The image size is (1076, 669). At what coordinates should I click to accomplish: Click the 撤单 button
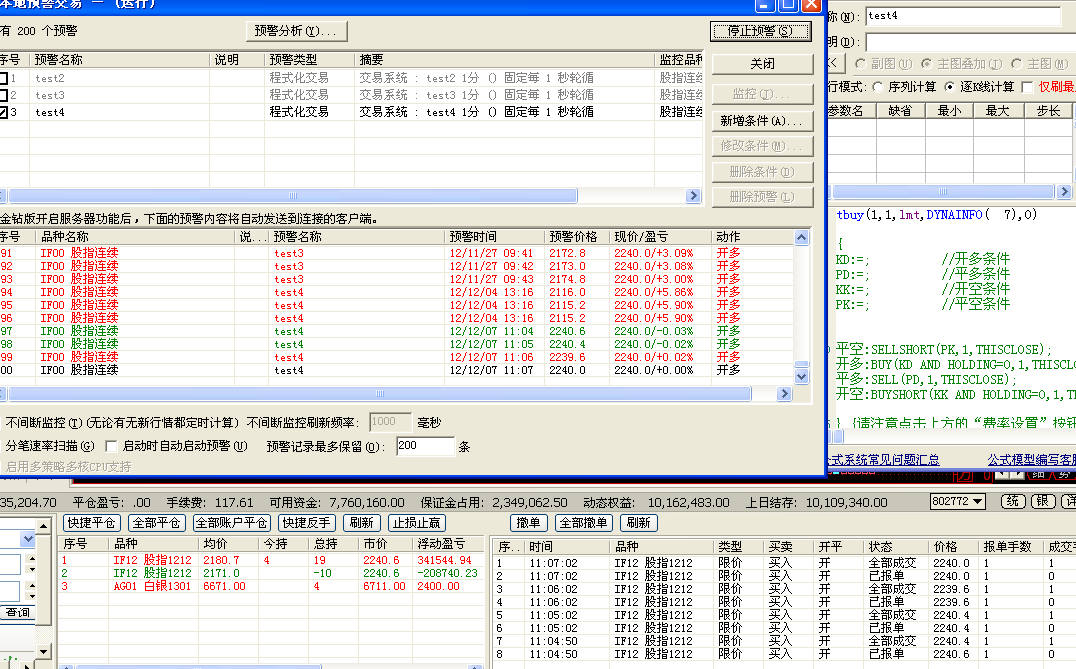528,523
